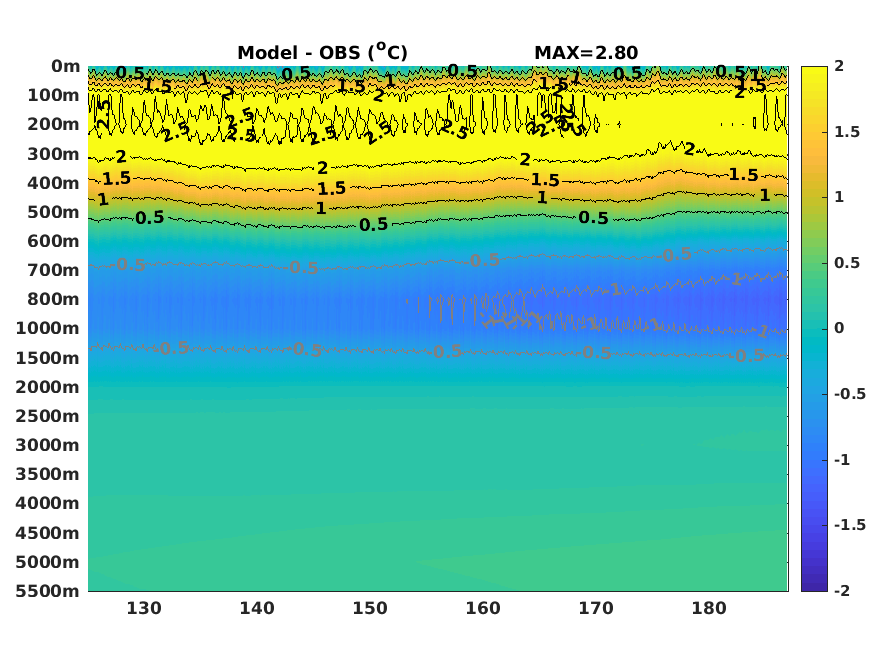Click the '2000m' depth axis label
The height and width of the screenshot is (656, 875).
[x=48, y=387]
